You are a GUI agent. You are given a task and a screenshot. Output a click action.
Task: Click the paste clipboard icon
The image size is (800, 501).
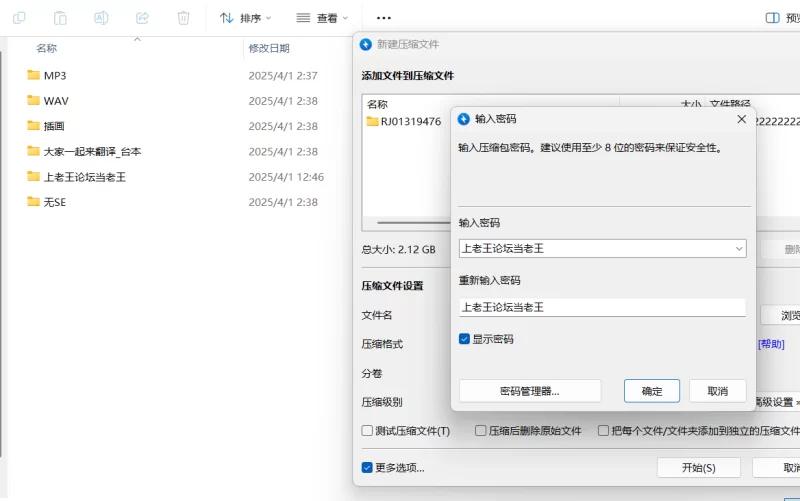[x=60, y=18]
